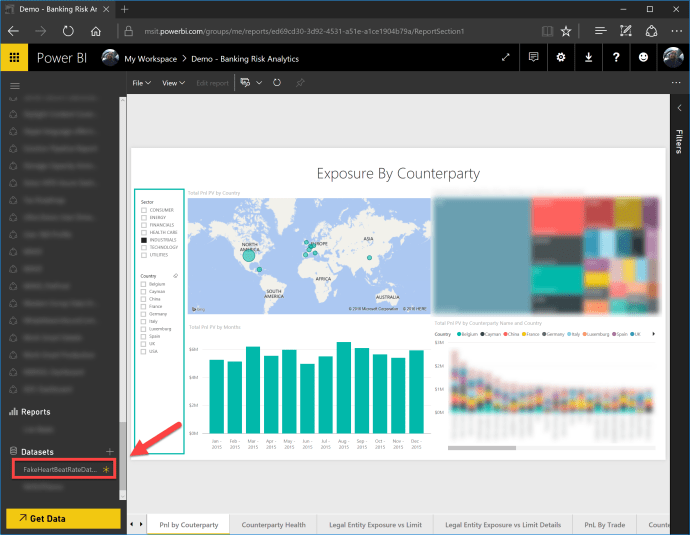This screenshot has height=535, width=690.
Task: Click the counterparty chart horizontal scrollbar
Action: tap(482, 448)
